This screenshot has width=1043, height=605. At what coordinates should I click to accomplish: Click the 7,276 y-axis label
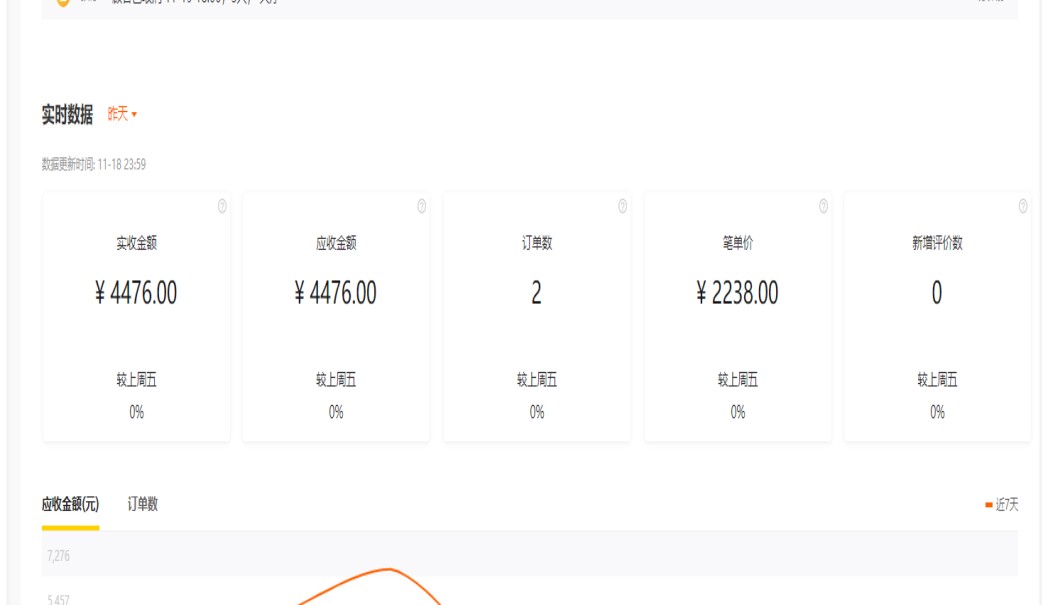tap(59, 555)
